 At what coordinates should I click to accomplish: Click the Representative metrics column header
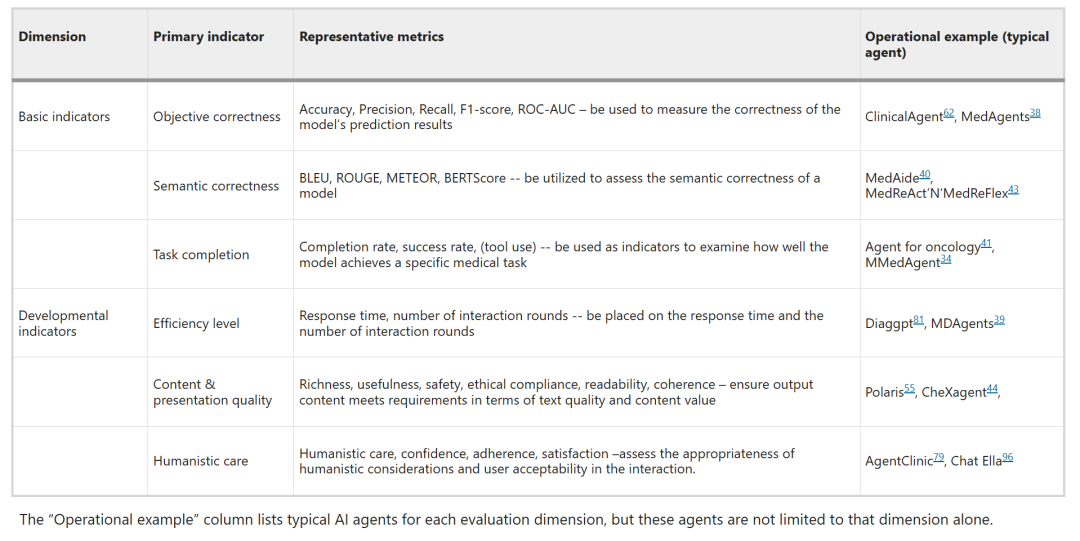pos(371,37)
